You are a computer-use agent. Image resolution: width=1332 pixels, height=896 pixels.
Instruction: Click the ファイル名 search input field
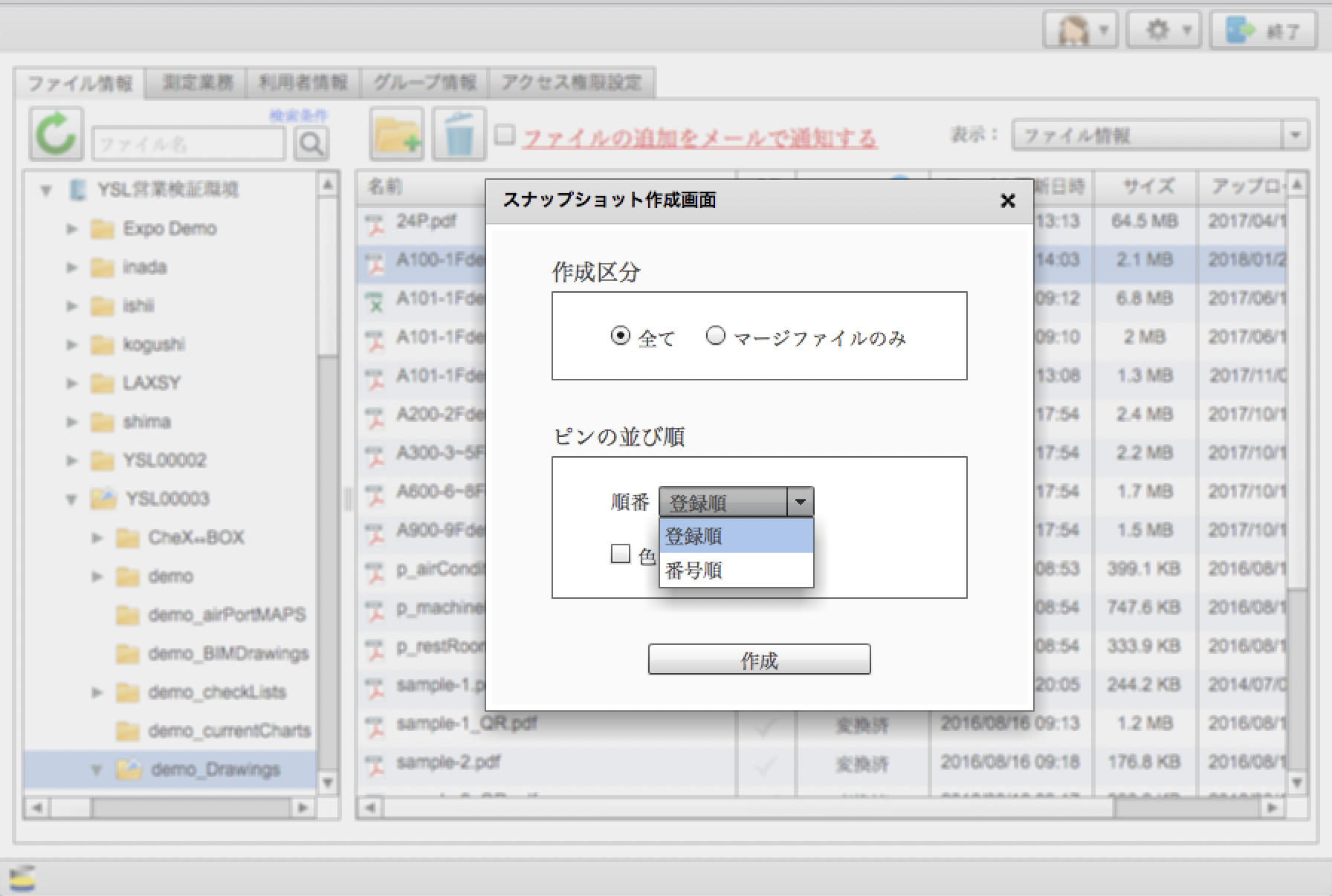[x=188, y=143]
